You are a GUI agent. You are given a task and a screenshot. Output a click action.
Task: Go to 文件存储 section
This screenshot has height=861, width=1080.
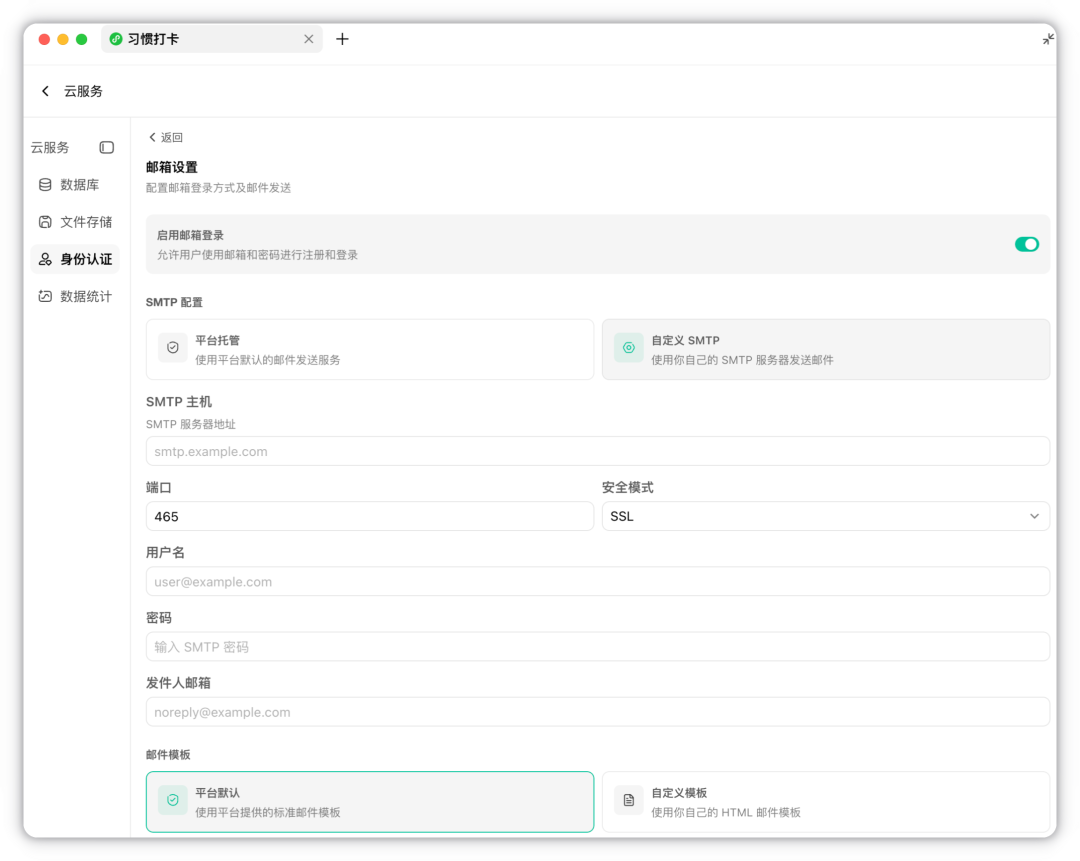pos(74,222)
